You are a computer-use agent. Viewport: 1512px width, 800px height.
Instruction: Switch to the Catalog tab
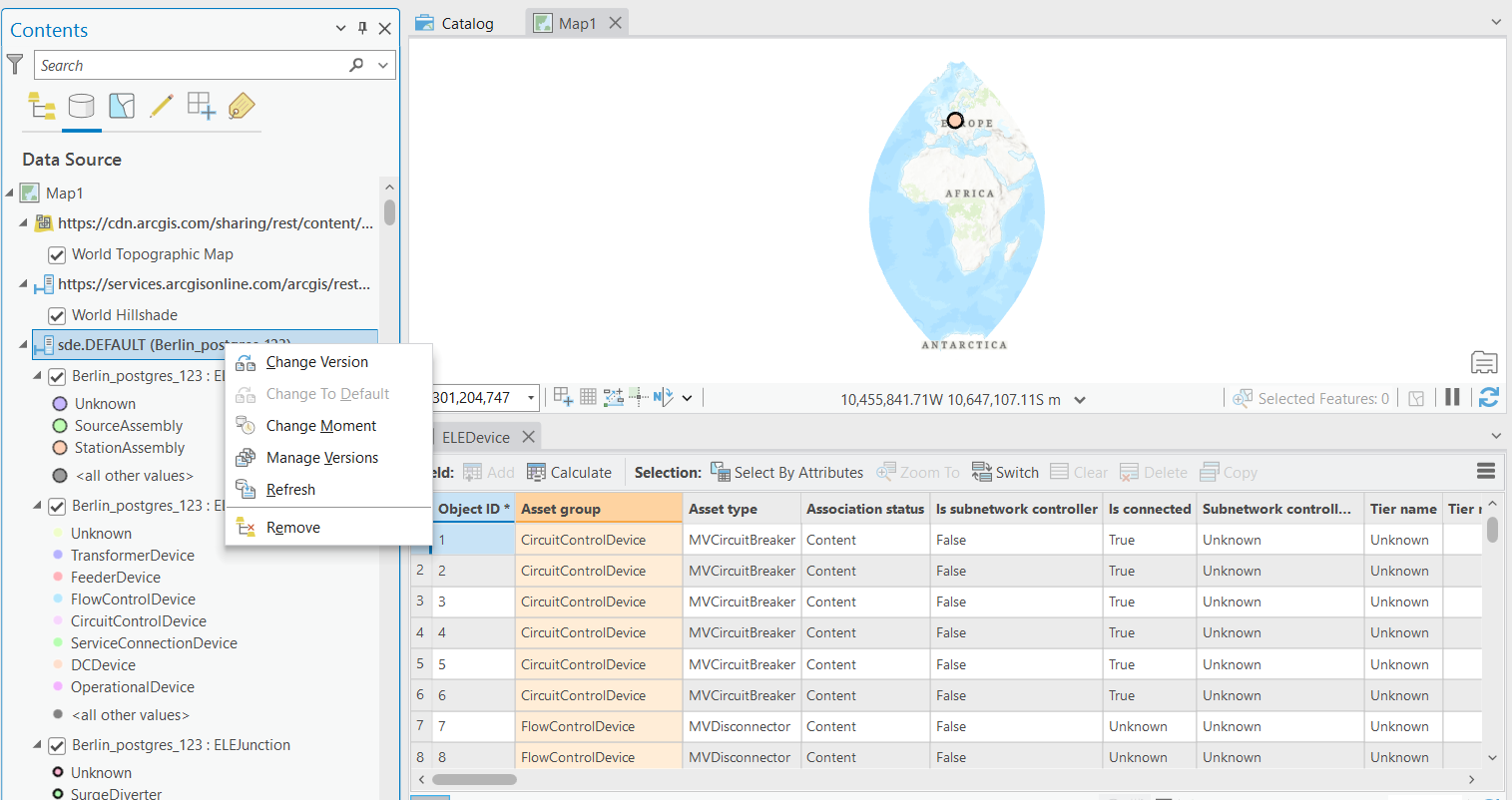tap(455, 23)
